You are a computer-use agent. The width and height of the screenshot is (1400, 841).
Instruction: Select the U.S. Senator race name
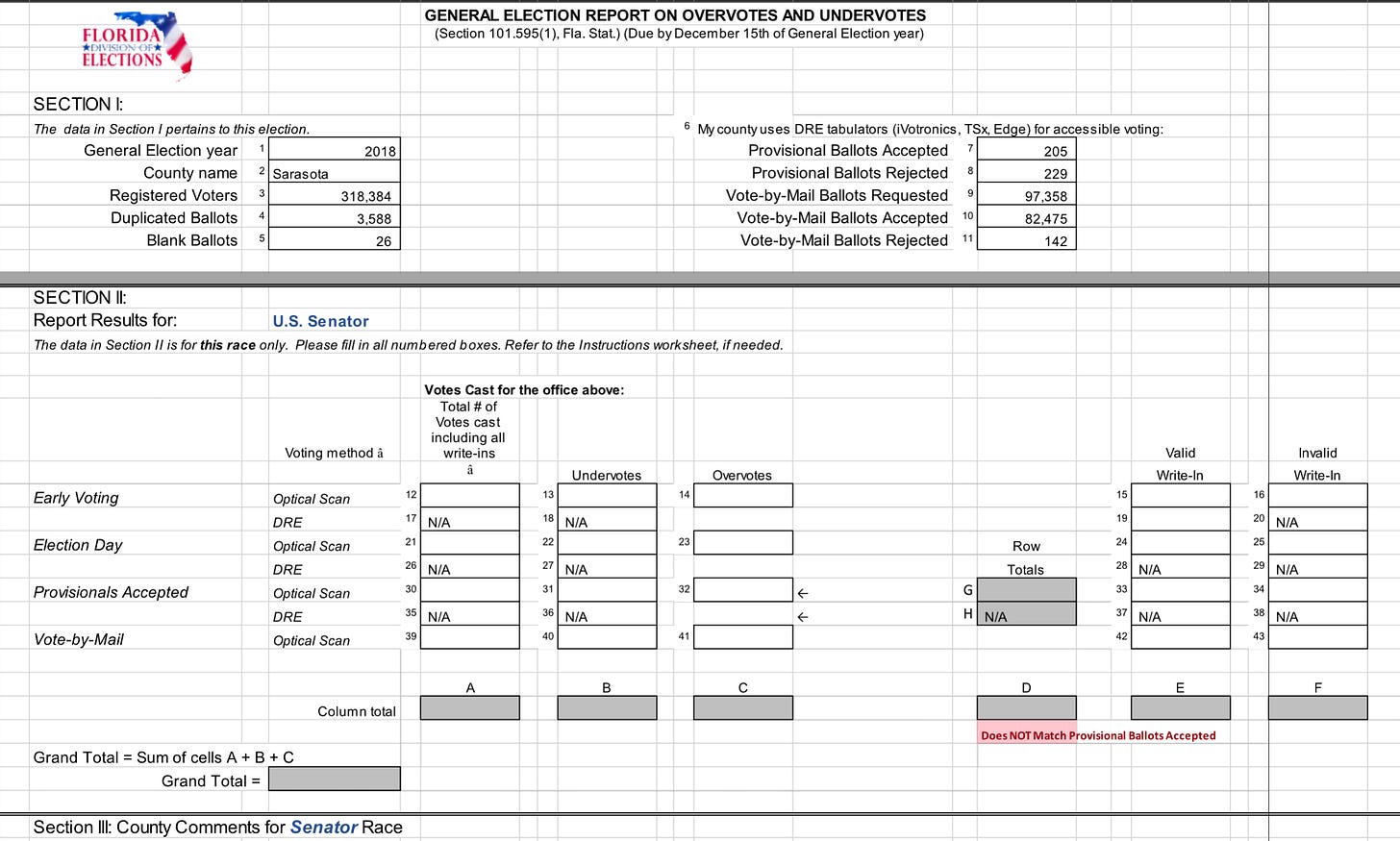[x=320, y=321]
